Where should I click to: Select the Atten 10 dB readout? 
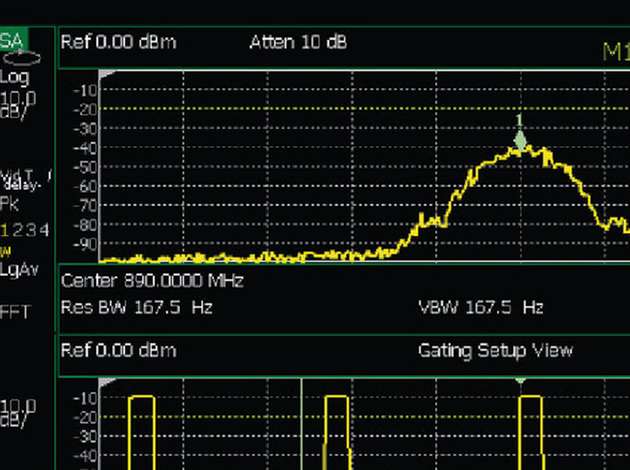click(298, 42)
